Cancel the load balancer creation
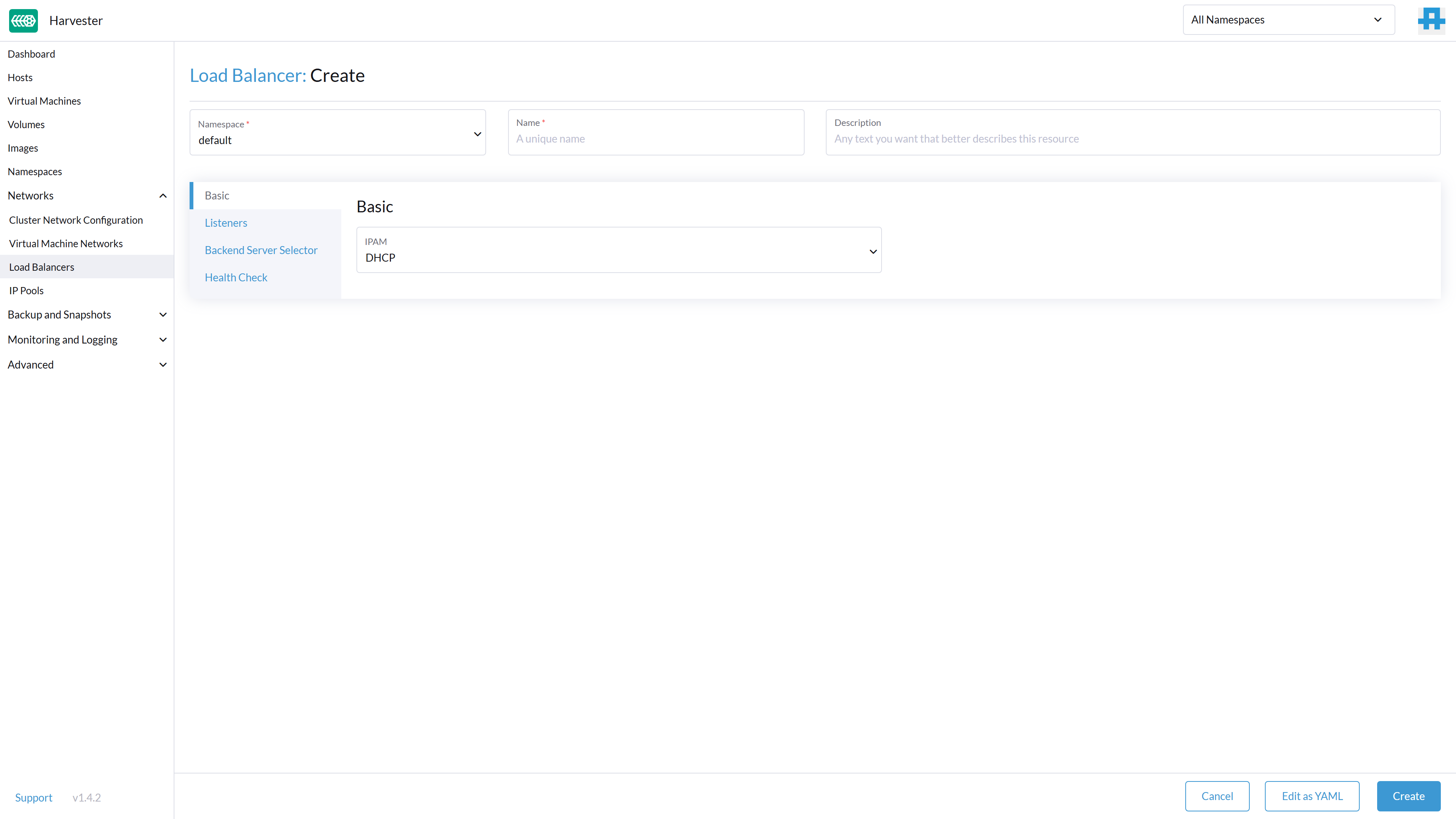1456x819 pixels. point(1217,796)
